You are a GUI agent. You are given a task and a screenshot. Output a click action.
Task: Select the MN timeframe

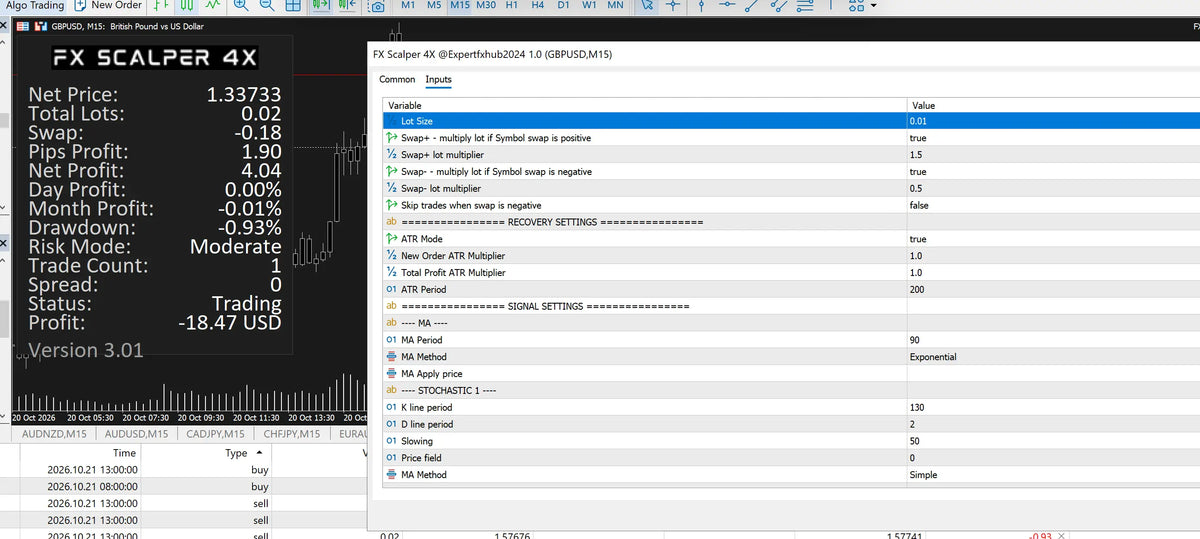(616, 6)
